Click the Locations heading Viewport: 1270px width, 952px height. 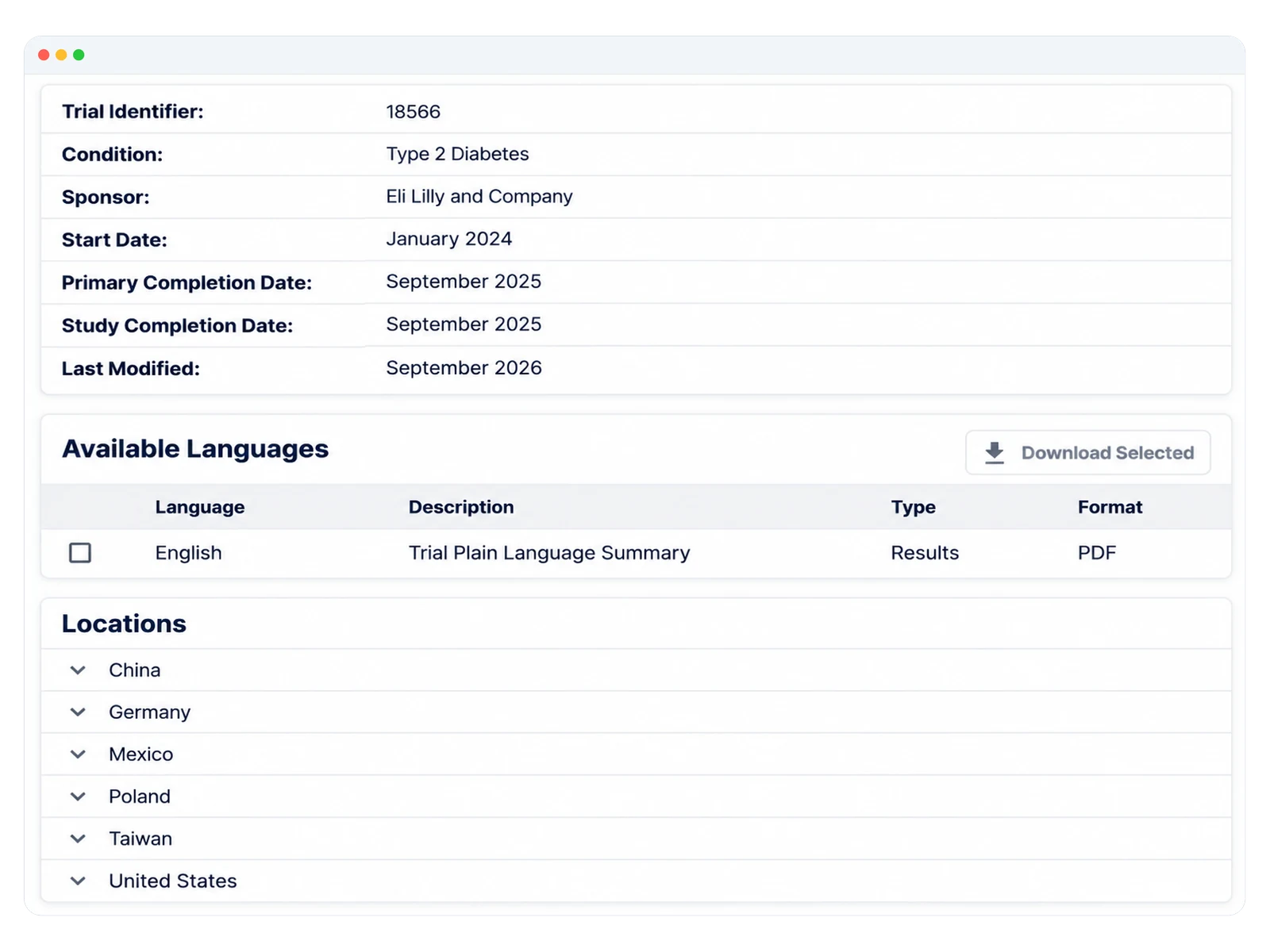124,624
